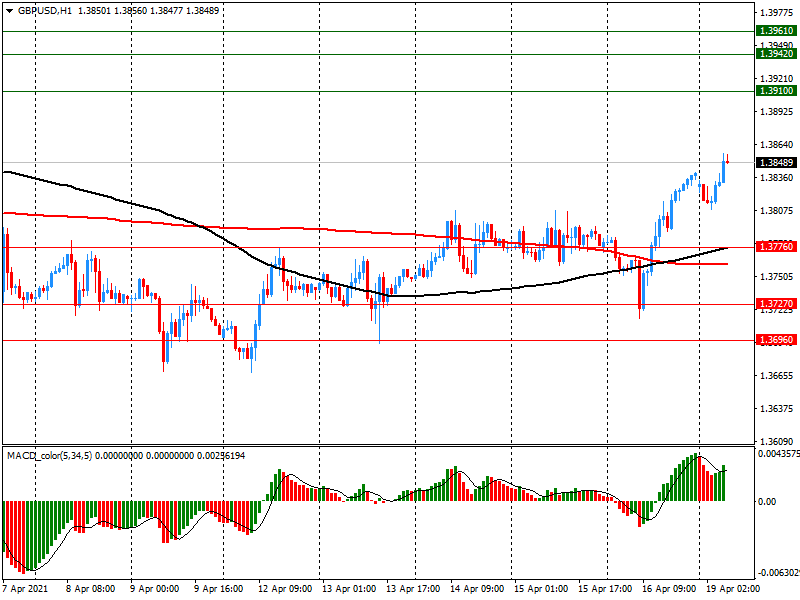Select the 16 Apr 09:00 time label
800x600 pixels.
(x=667, y=589)
